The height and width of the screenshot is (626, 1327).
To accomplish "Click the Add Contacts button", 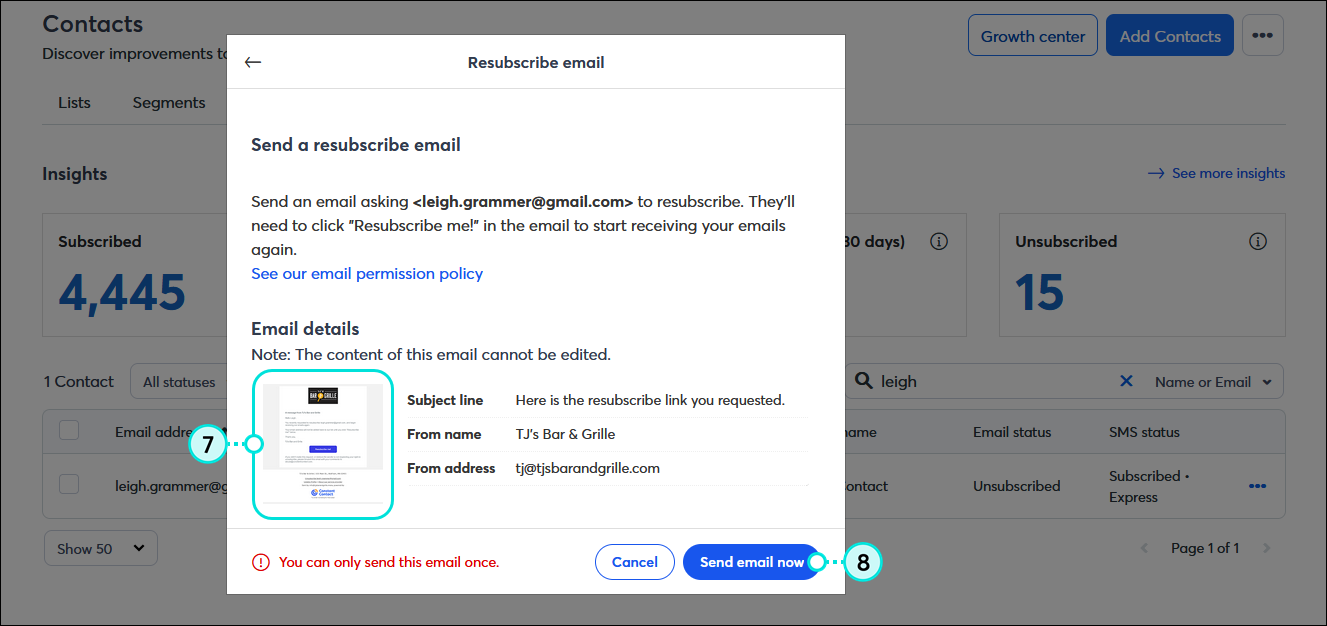I will (x=1170, y=36).
